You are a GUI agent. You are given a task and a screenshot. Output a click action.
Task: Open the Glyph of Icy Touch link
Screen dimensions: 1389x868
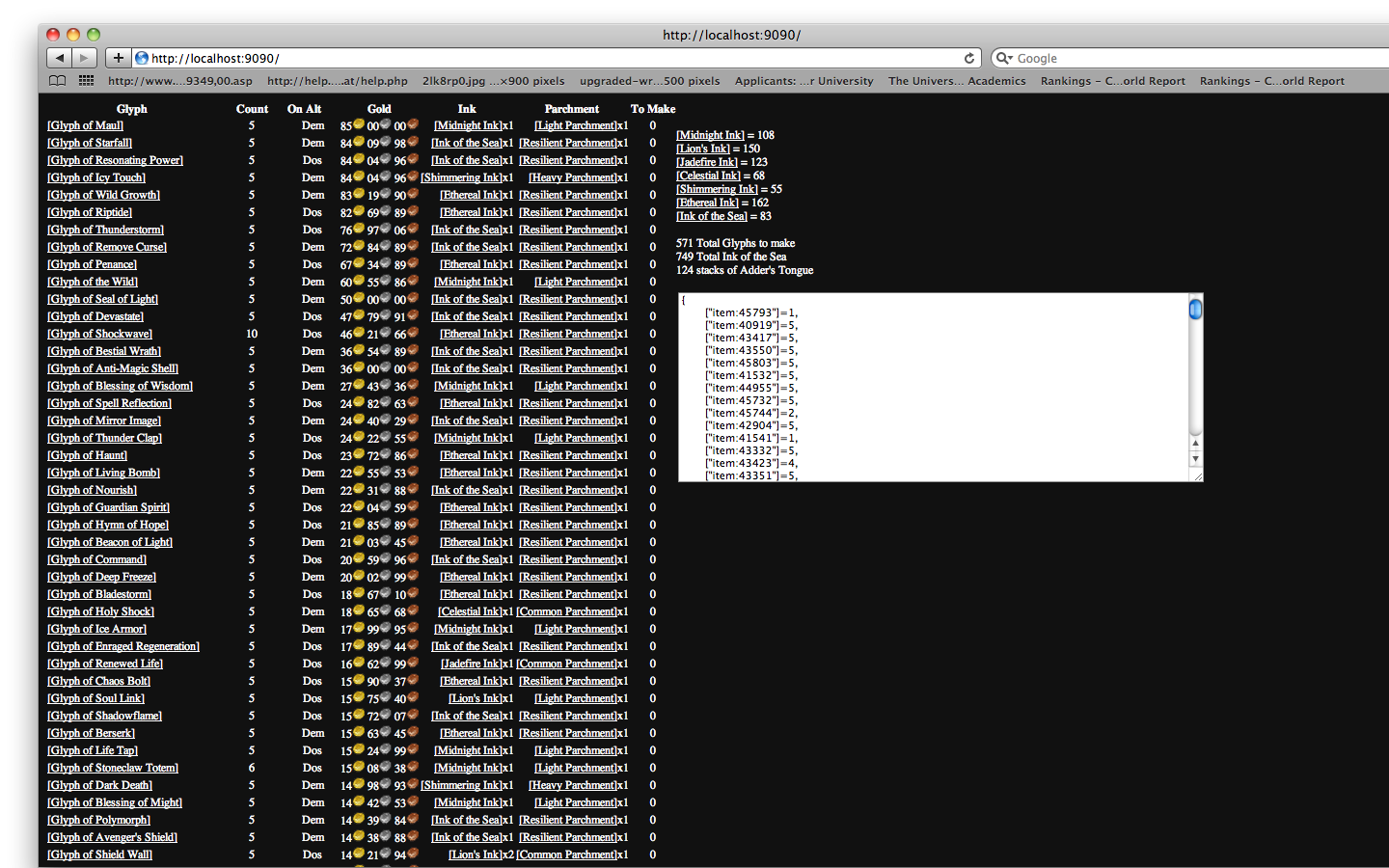(x=96, y=177)
